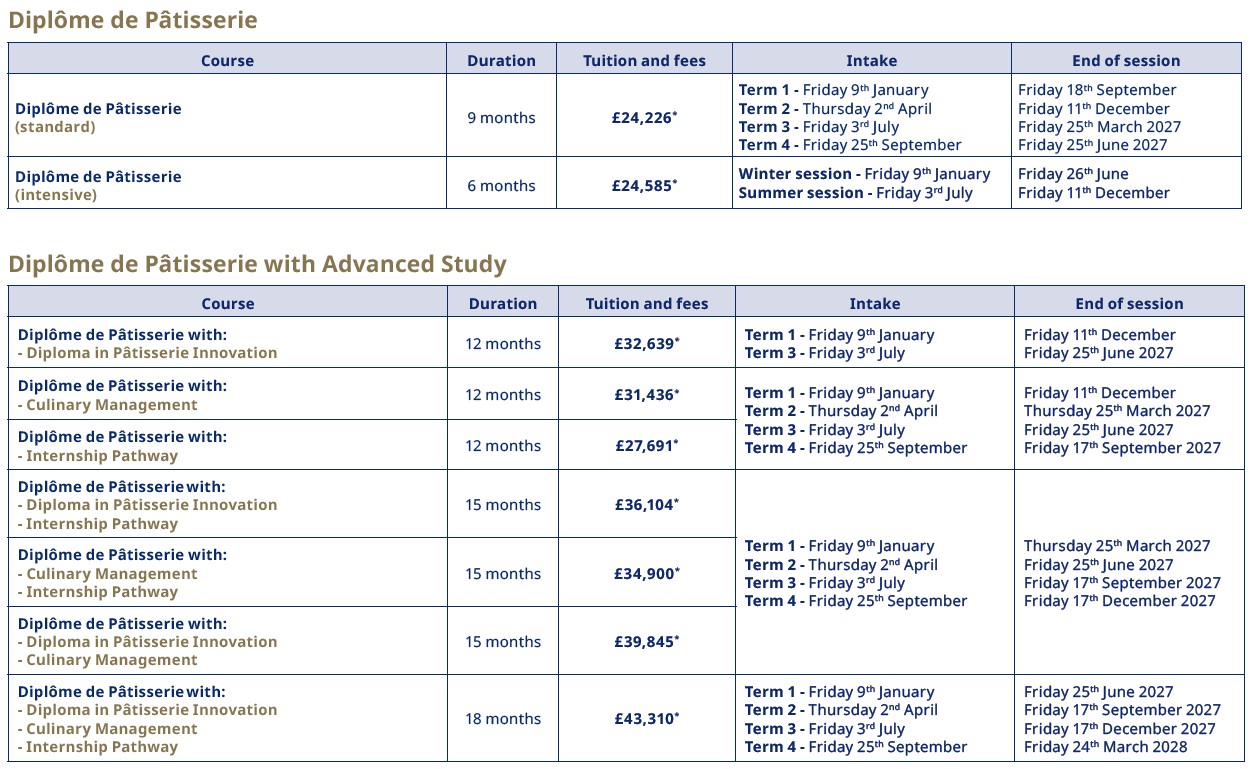The height and width of the screenshot is (769, 1251).
Task: Click the "Friday 24th March 2028" end date
Action: [x=1106, y=747]
